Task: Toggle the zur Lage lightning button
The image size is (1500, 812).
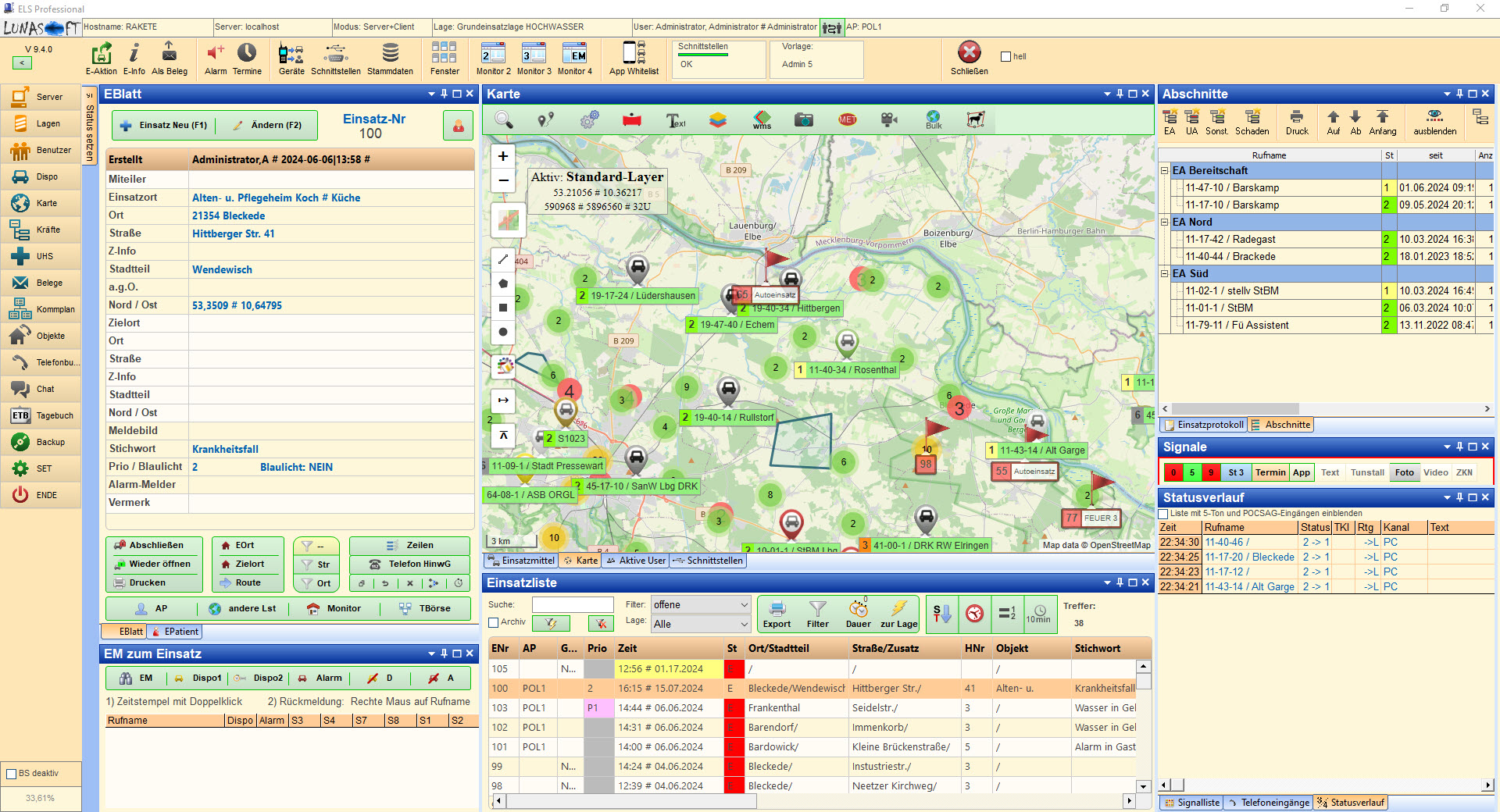Action: [898, 614]
